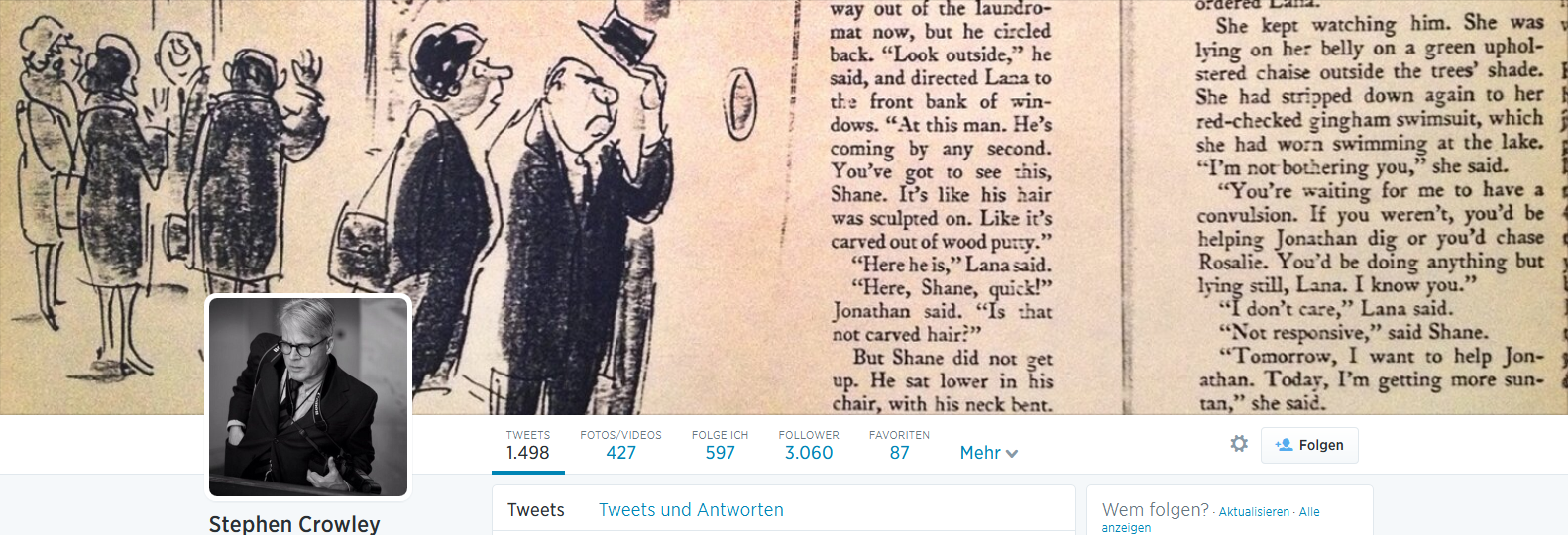Open Favoriten with 87 entries

point(899,445)
